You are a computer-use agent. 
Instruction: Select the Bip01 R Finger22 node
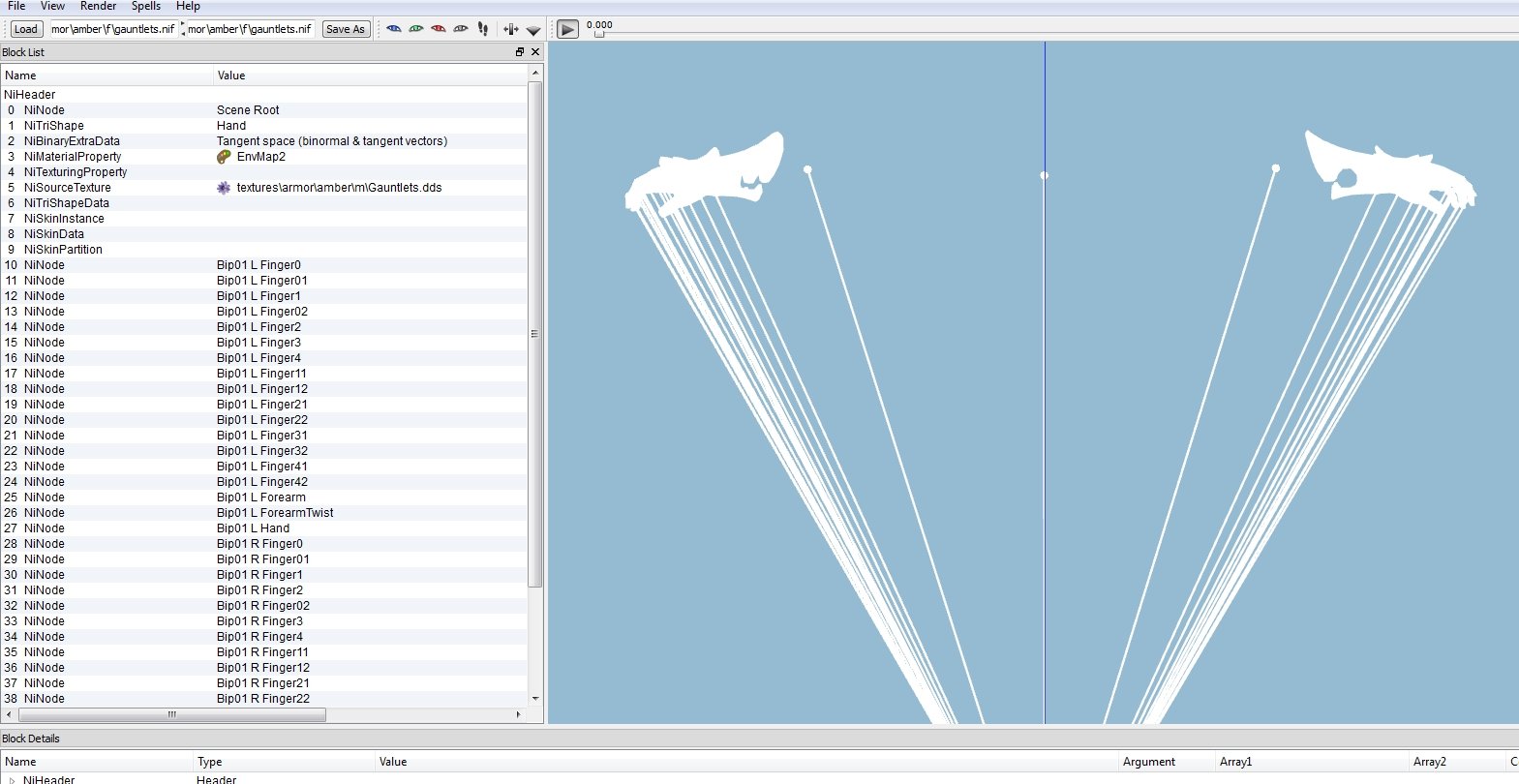tap(264, 699)
